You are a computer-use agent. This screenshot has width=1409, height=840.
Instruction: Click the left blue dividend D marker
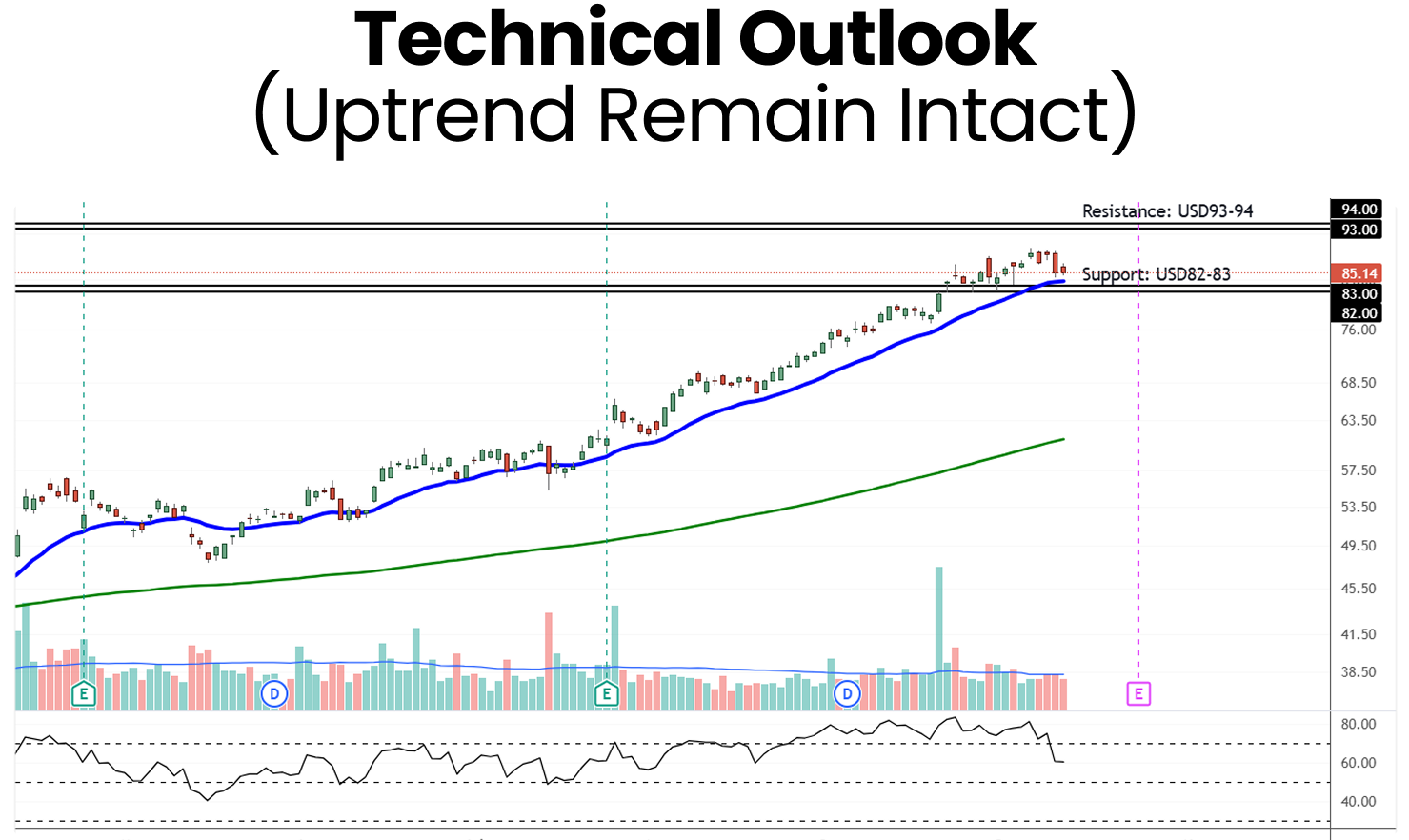pos(274,693)
